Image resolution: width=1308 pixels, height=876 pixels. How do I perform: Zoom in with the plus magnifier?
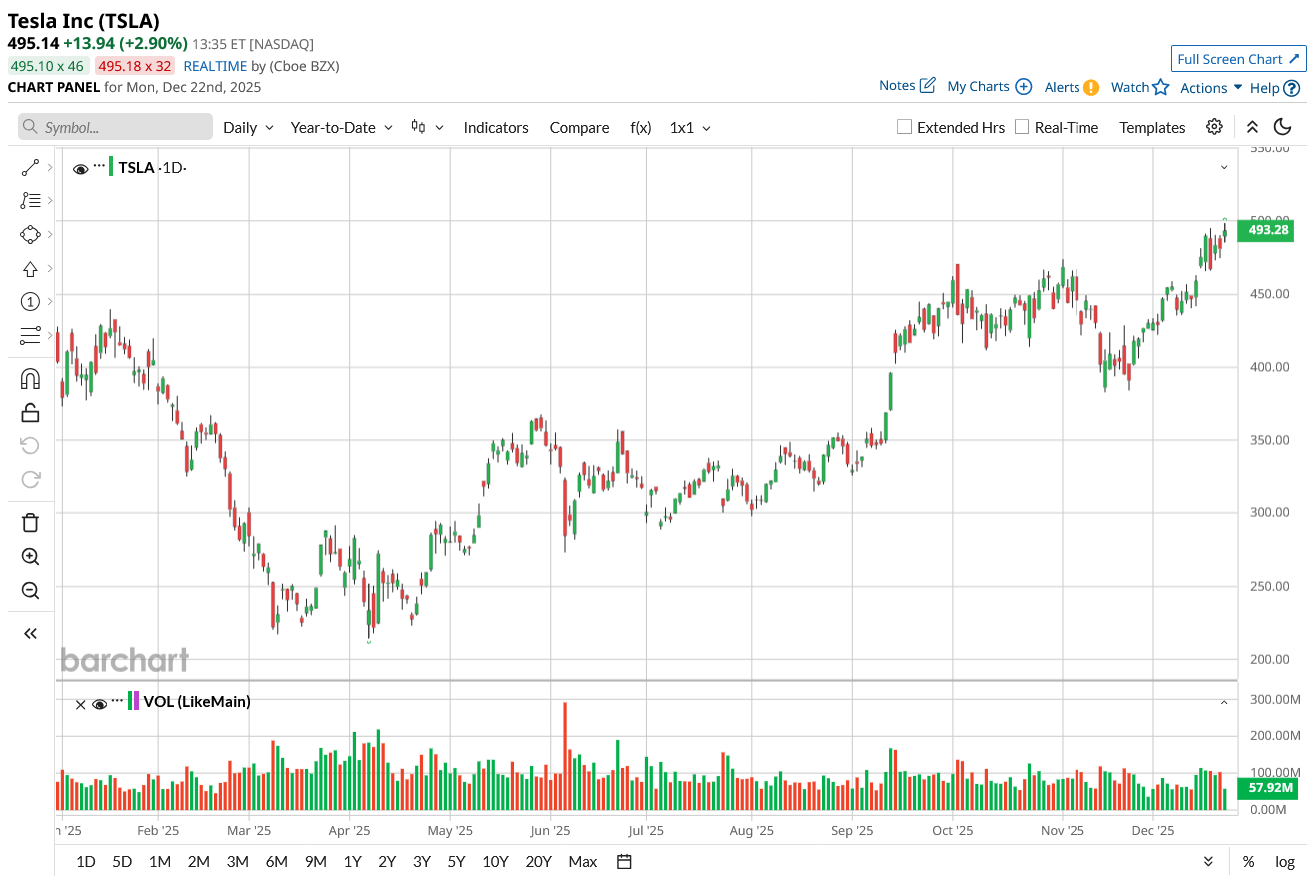30,557
